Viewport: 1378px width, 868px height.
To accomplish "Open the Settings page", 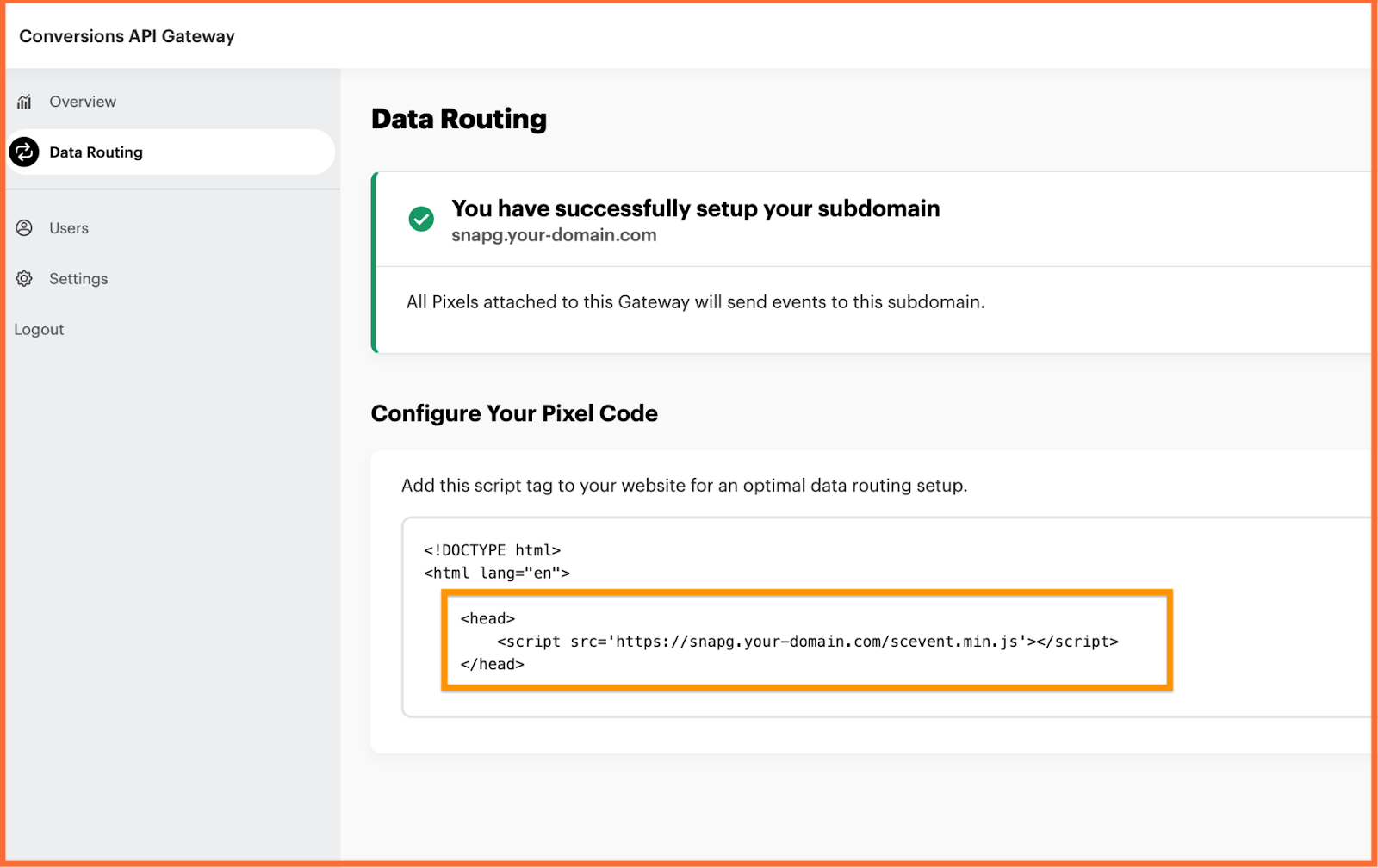I will point(78,279).
